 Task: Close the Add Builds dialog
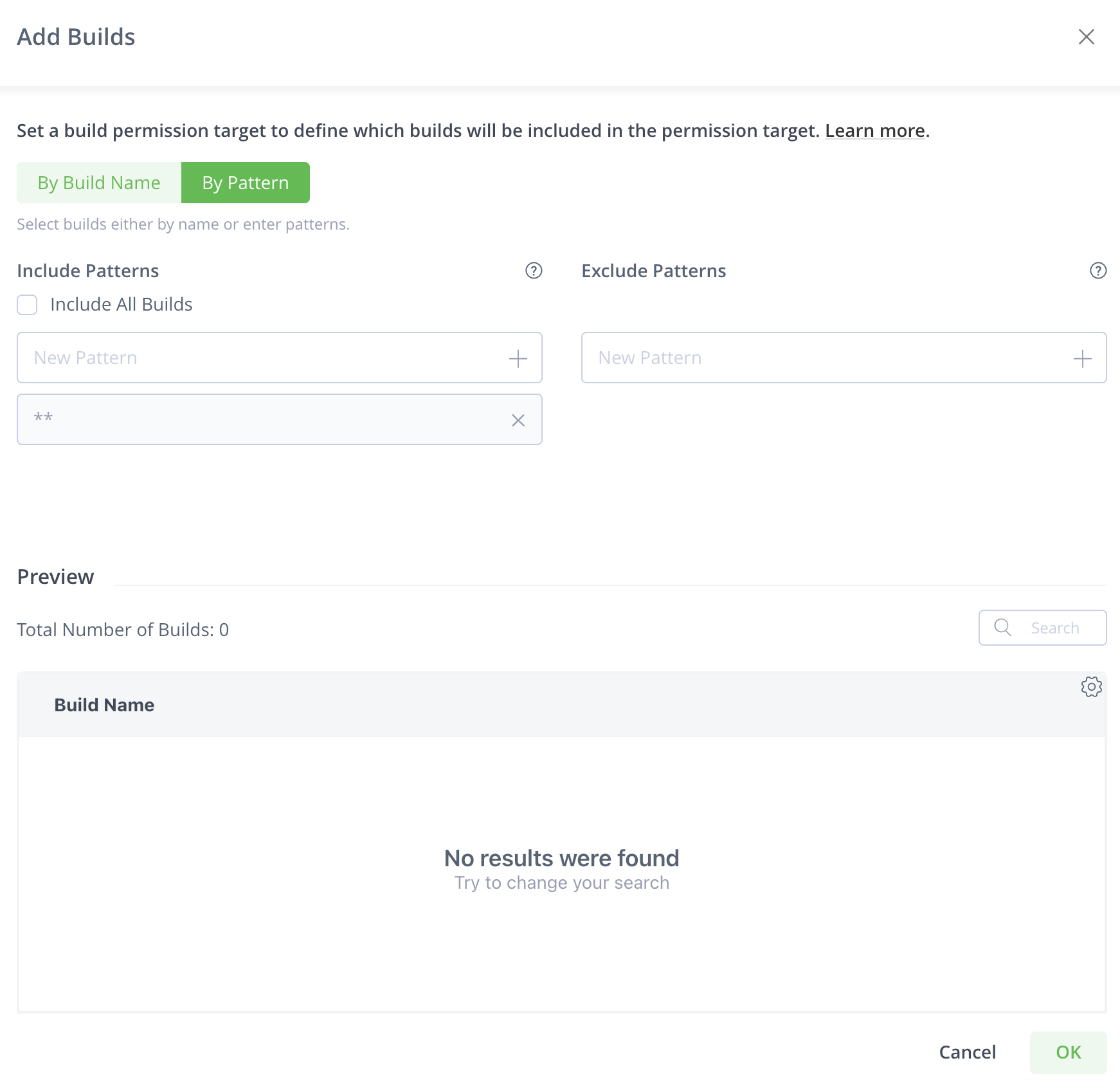point(1087,37)
